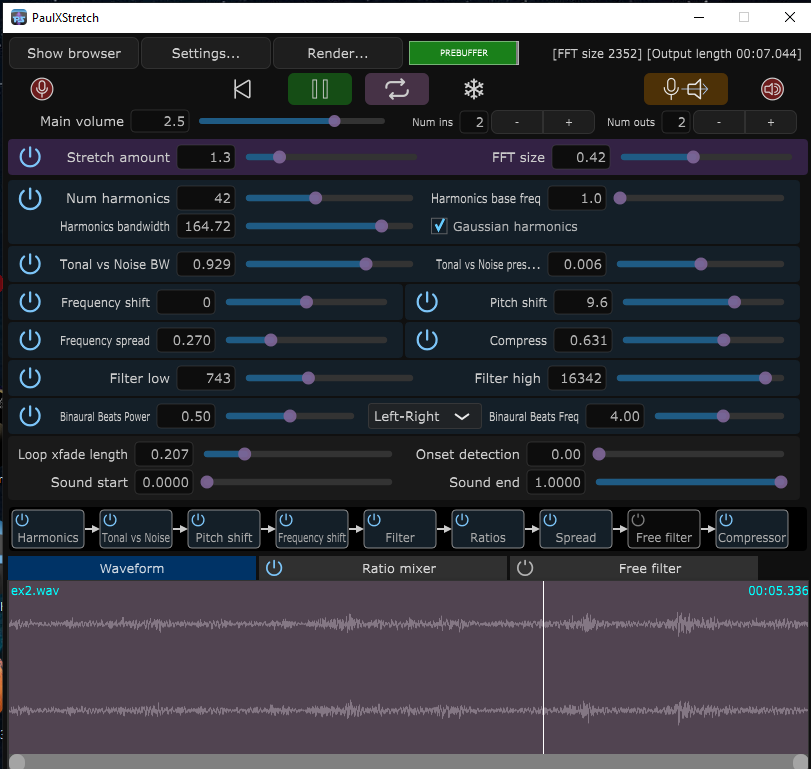Toggle the Frequency spread power icon
Screen dimensions: 811x769
click(x=30, y=340)
